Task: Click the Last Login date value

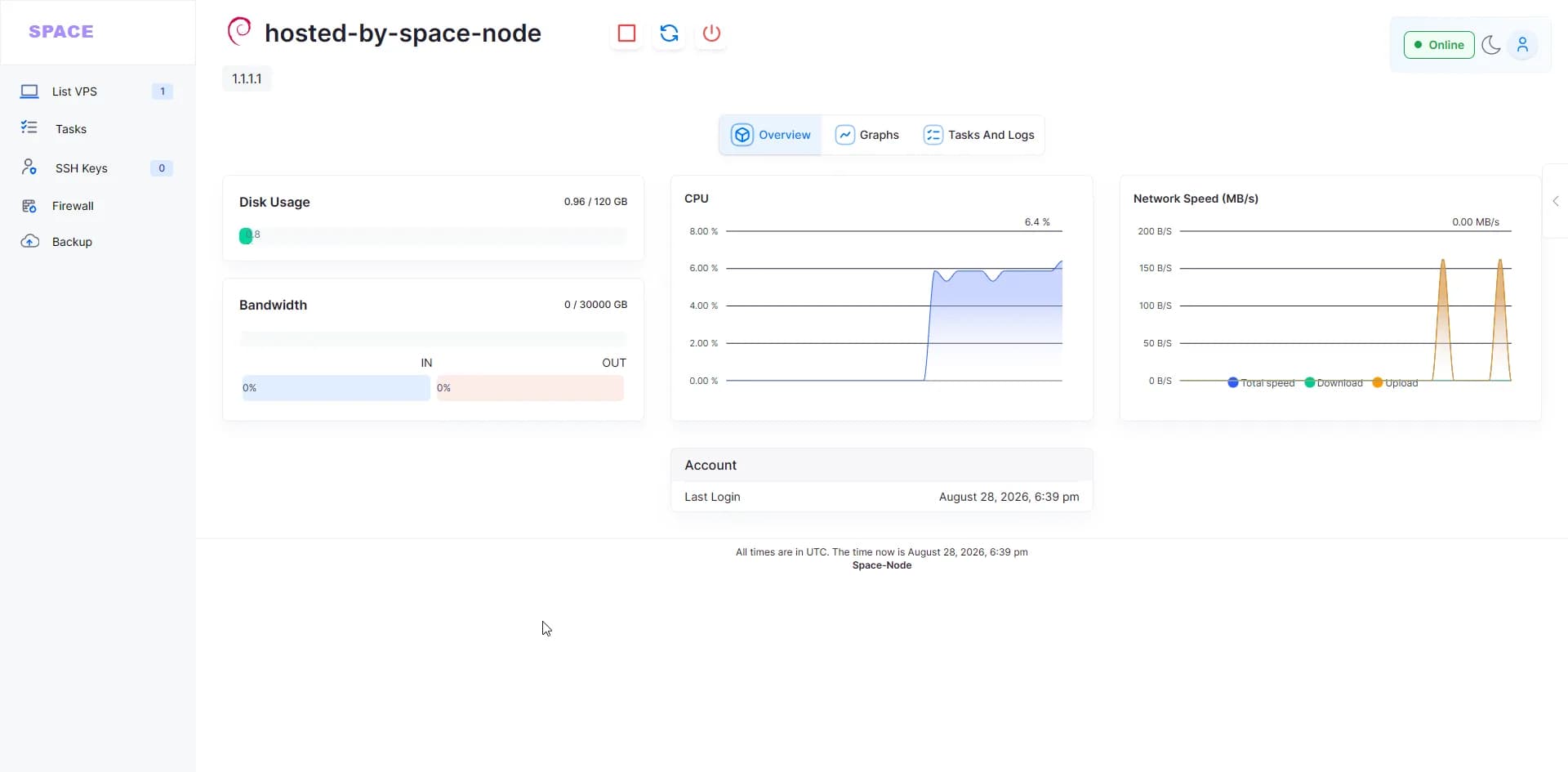Action: [1009, 497]
